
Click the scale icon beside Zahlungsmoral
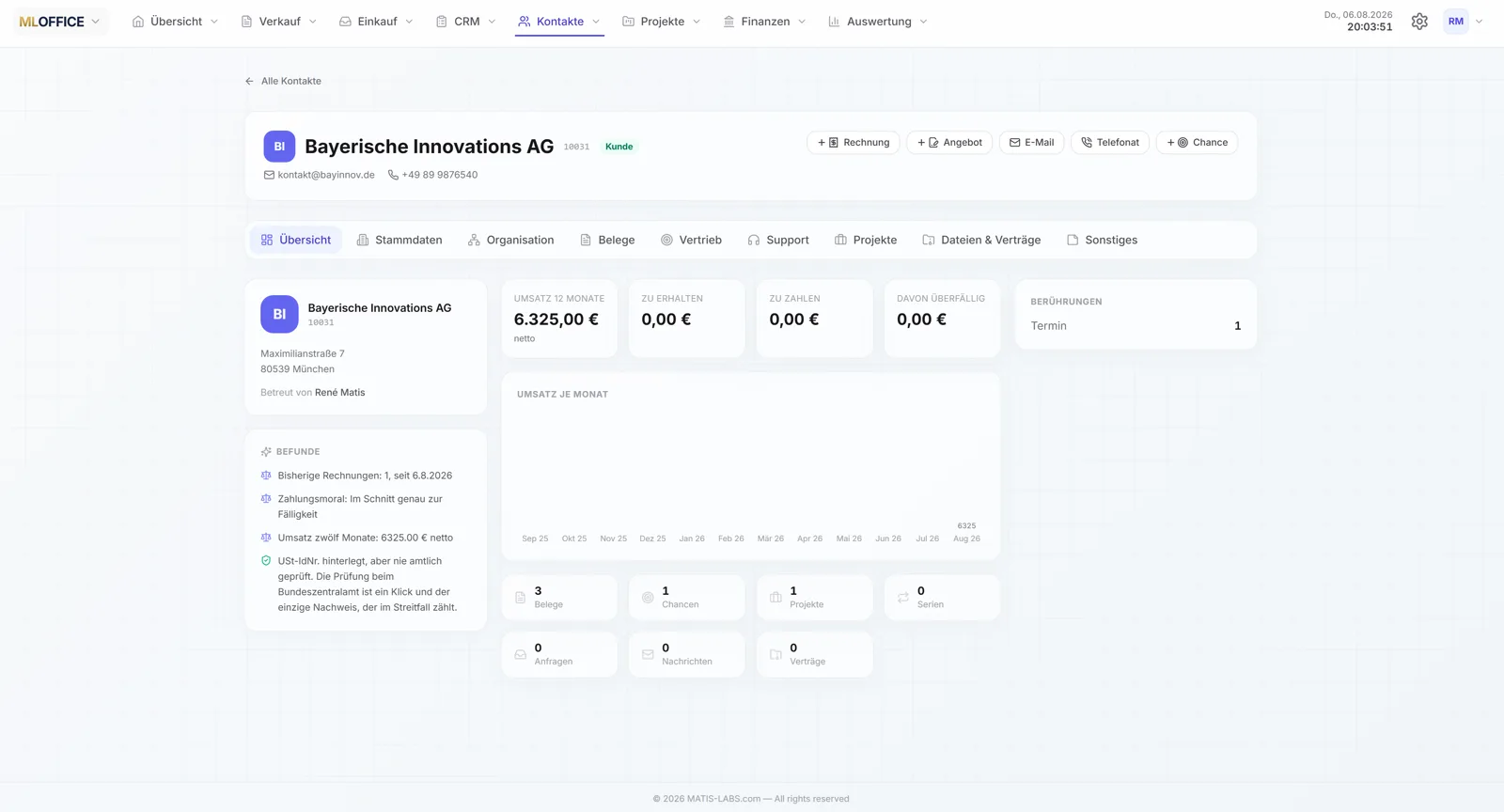266,499
